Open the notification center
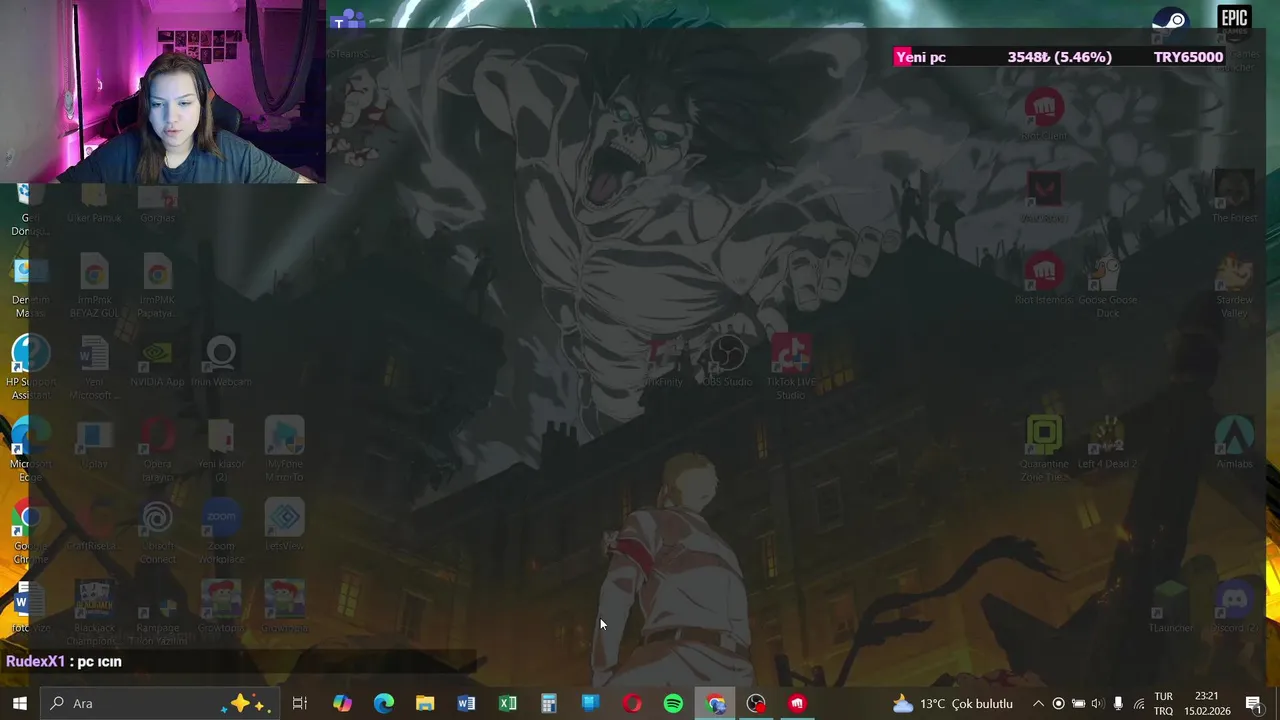Screen dimensions: 1280x720 click(1253, 703)
